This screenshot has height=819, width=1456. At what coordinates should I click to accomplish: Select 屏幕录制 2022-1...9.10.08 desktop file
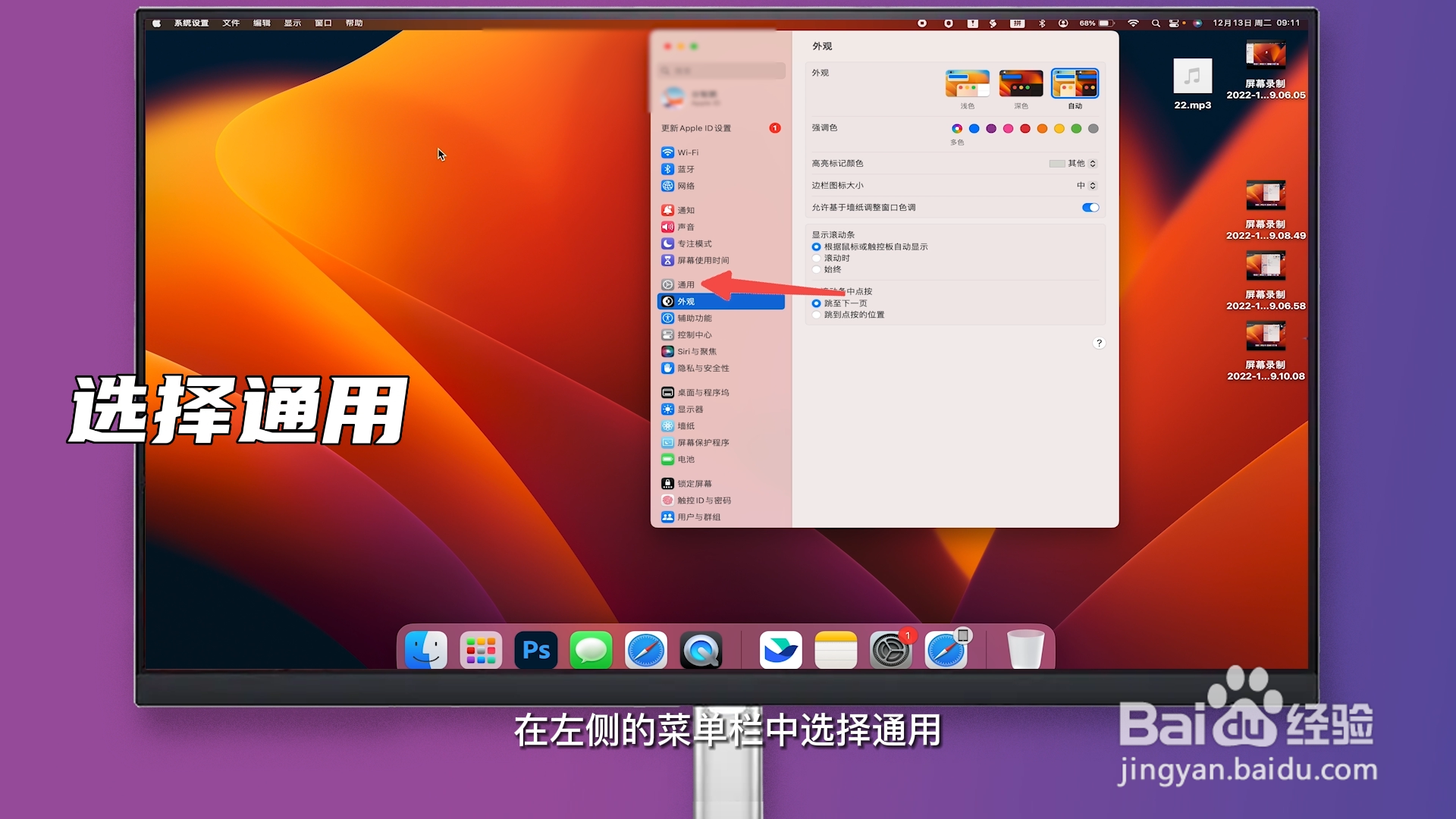click(1266, 350)
